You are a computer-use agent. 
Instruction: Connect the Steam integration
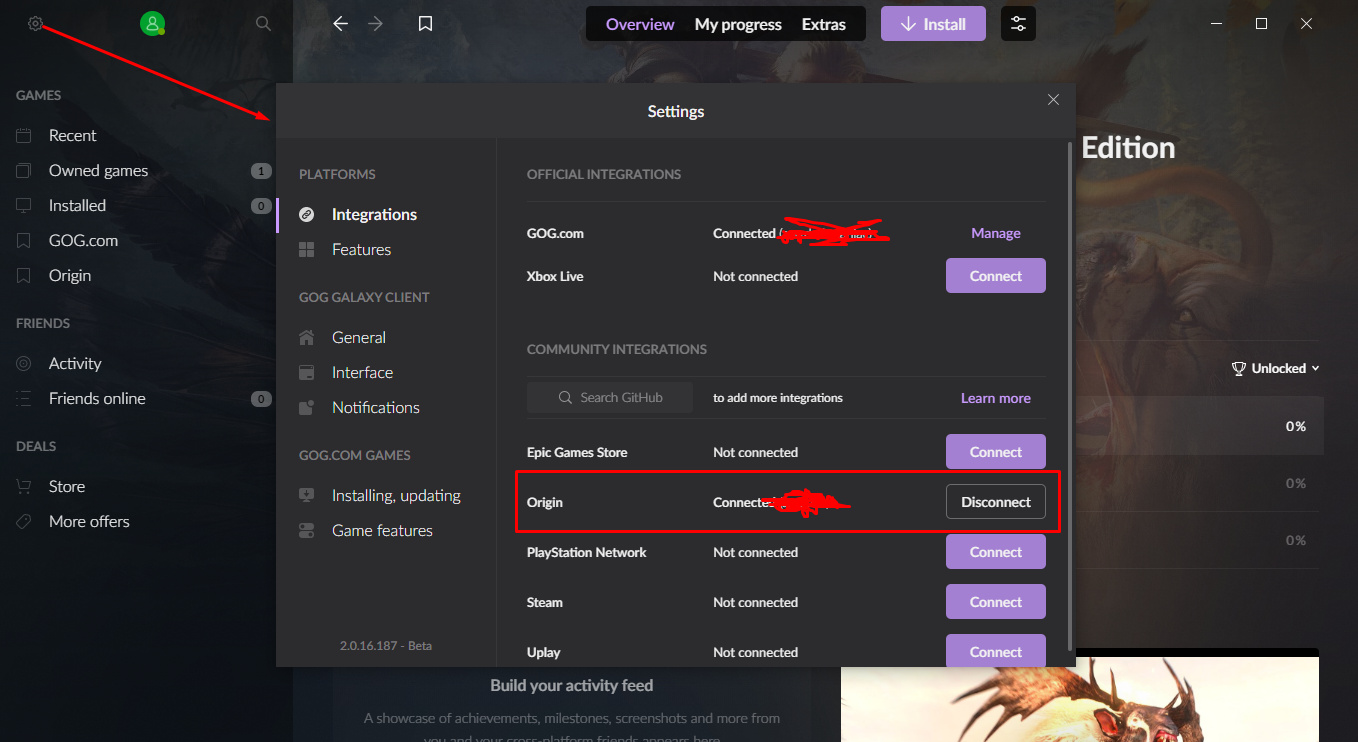click(995, 602)
